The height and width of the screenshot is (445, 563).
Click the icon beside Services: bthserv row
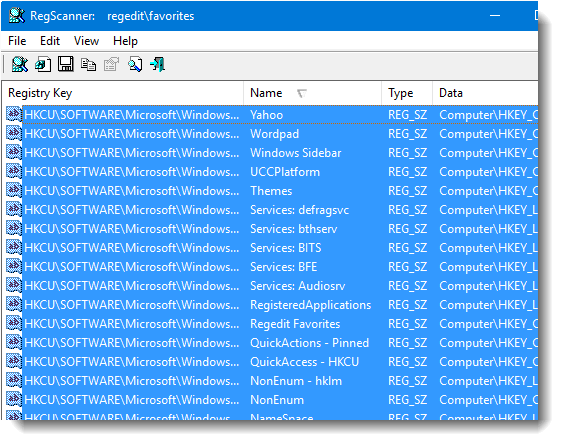[x=14, y=229]
